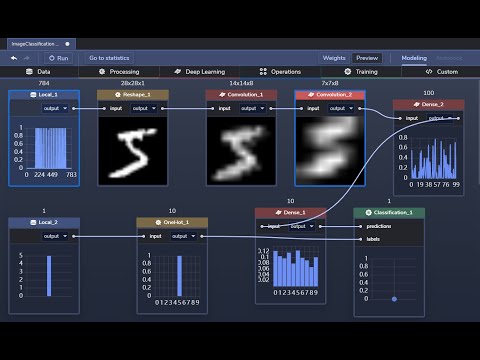Switch to the Notebook mode
Viewport: 480px width, 360px height.
pyautogui.click(x=449, y=58)
